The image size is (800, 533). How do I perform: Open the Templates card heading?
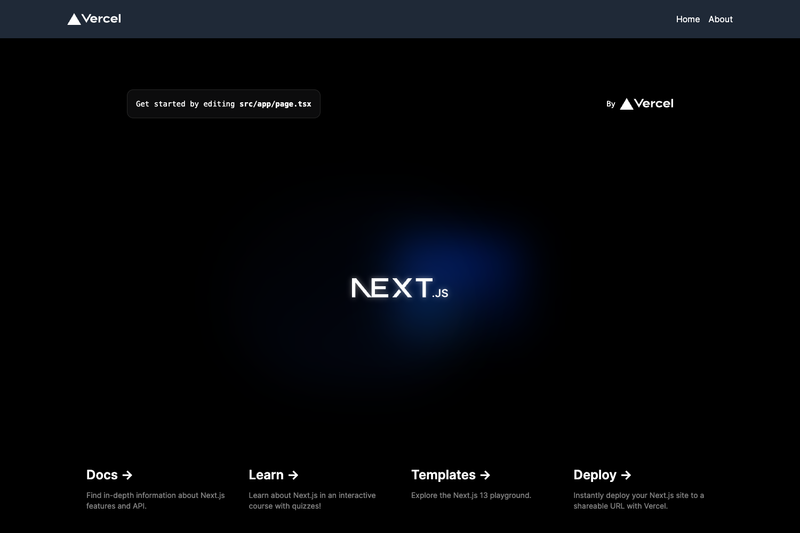pos(451,475)
